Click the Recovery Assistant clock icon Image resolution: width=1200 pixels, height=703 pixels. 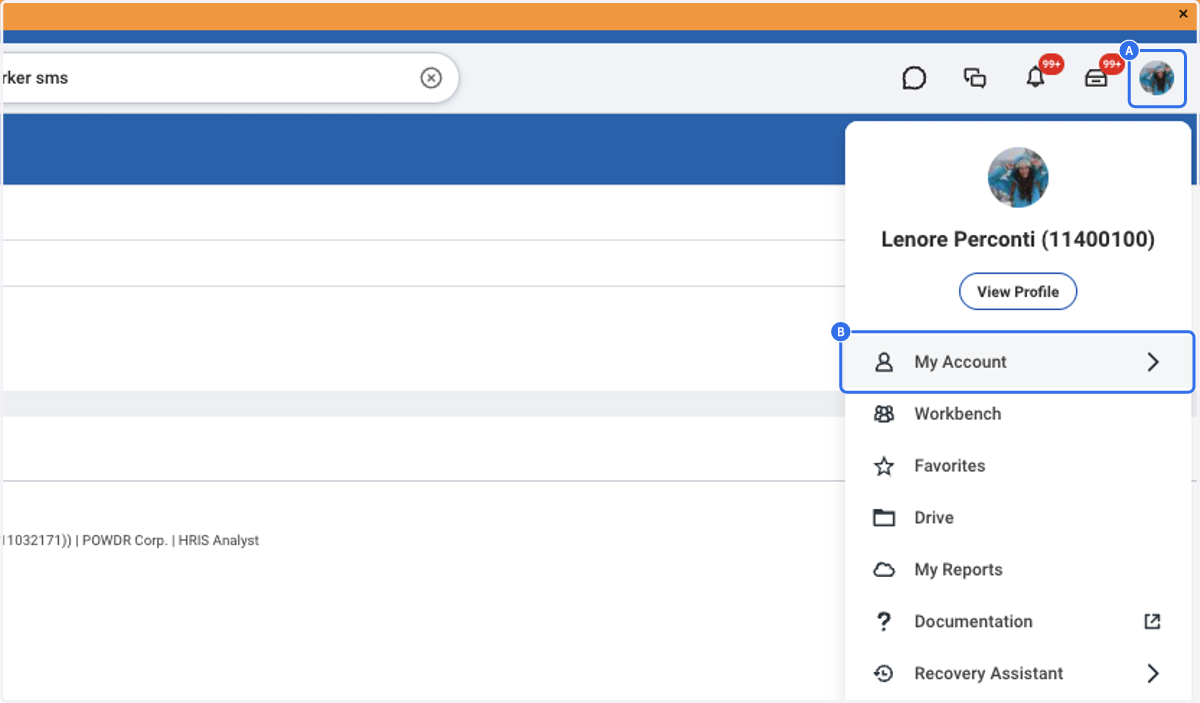[884, 674]
